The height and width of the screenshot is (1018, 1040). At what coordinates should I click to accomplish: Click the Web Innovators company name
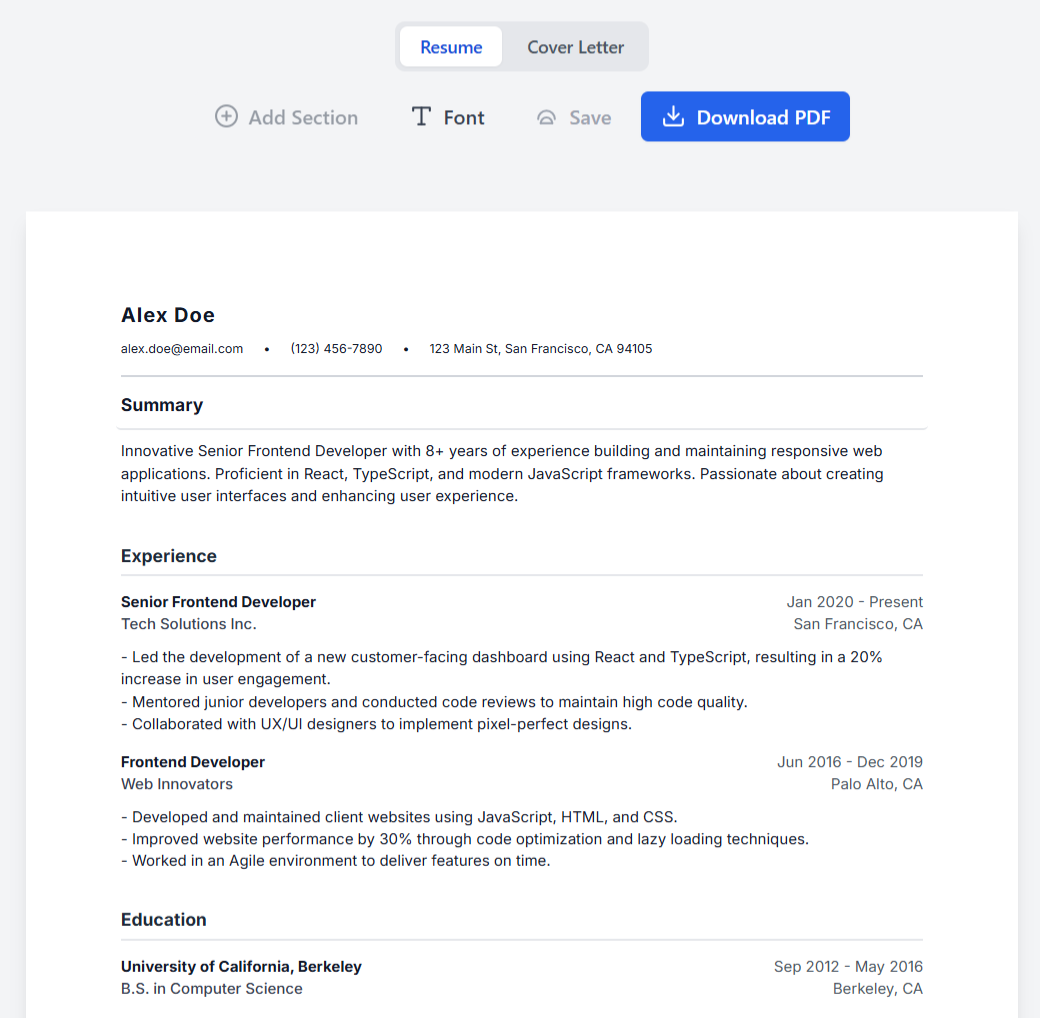point(177,784)
